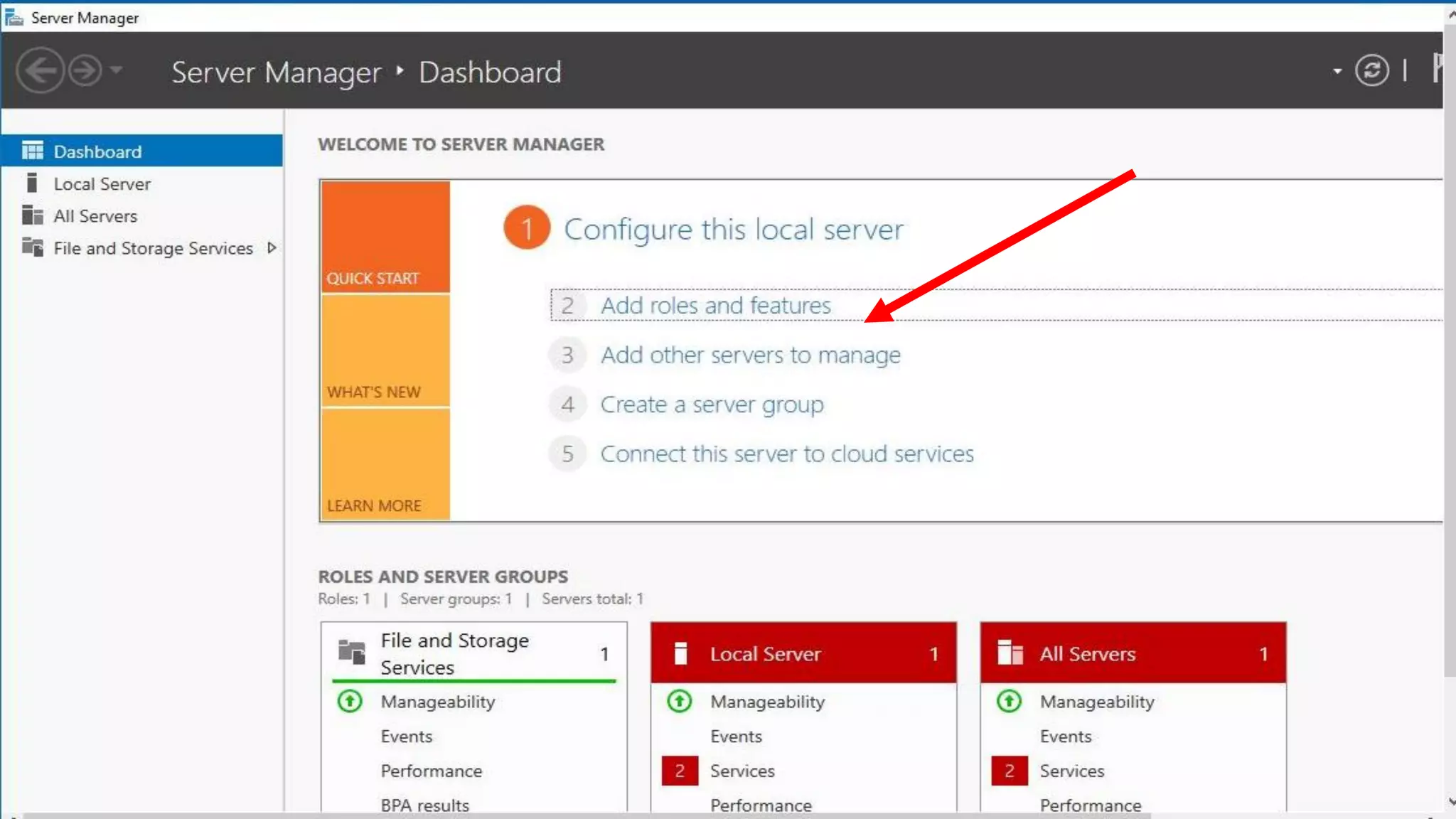The width and height of the screenshot is (1456, 819).
Task: Click the vertical scrollbar on right
Action: [x=1449, y=355]
